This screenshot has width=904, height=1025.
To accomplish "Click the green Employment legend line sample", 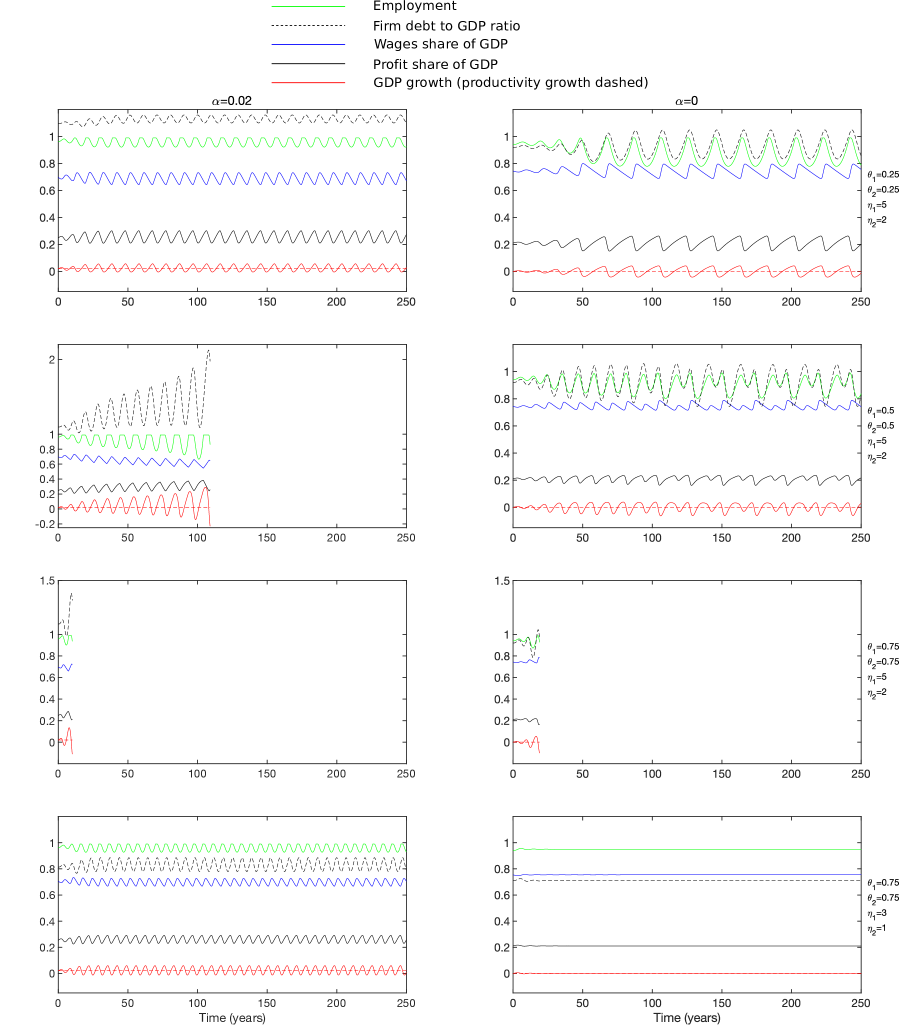I will click(x=308, y=7).
